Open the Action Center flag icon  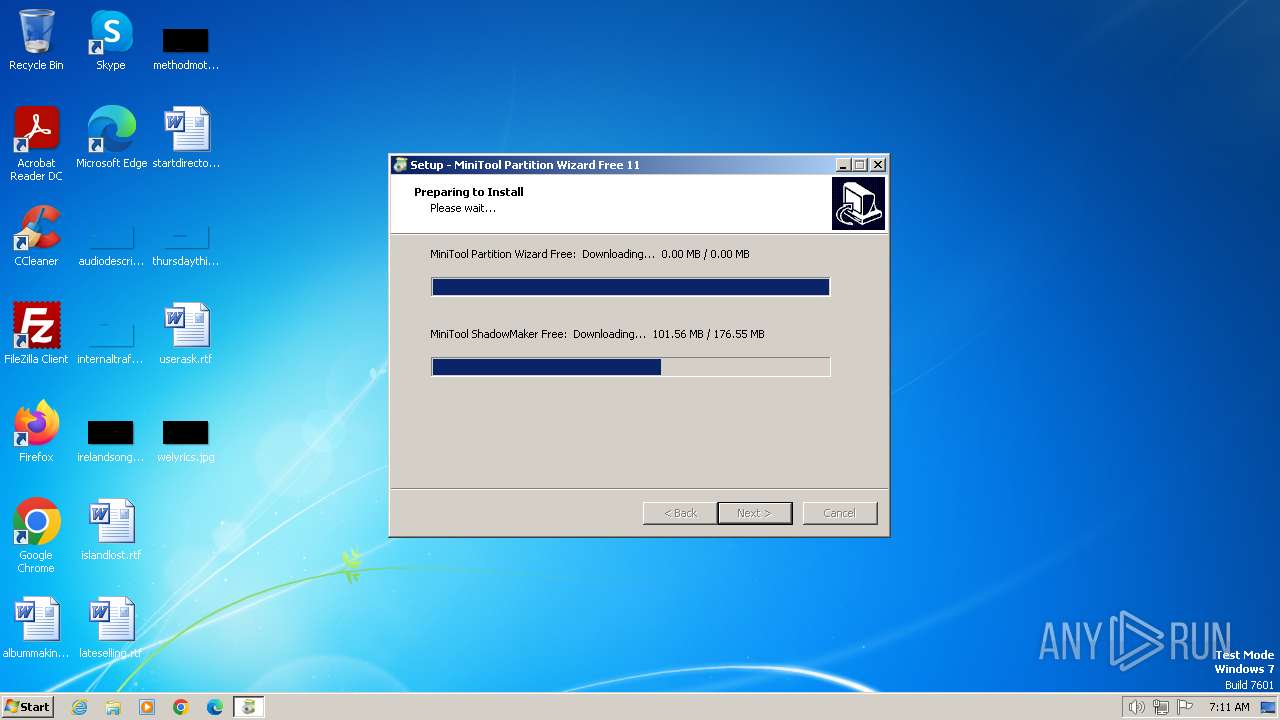(1185, 707)
